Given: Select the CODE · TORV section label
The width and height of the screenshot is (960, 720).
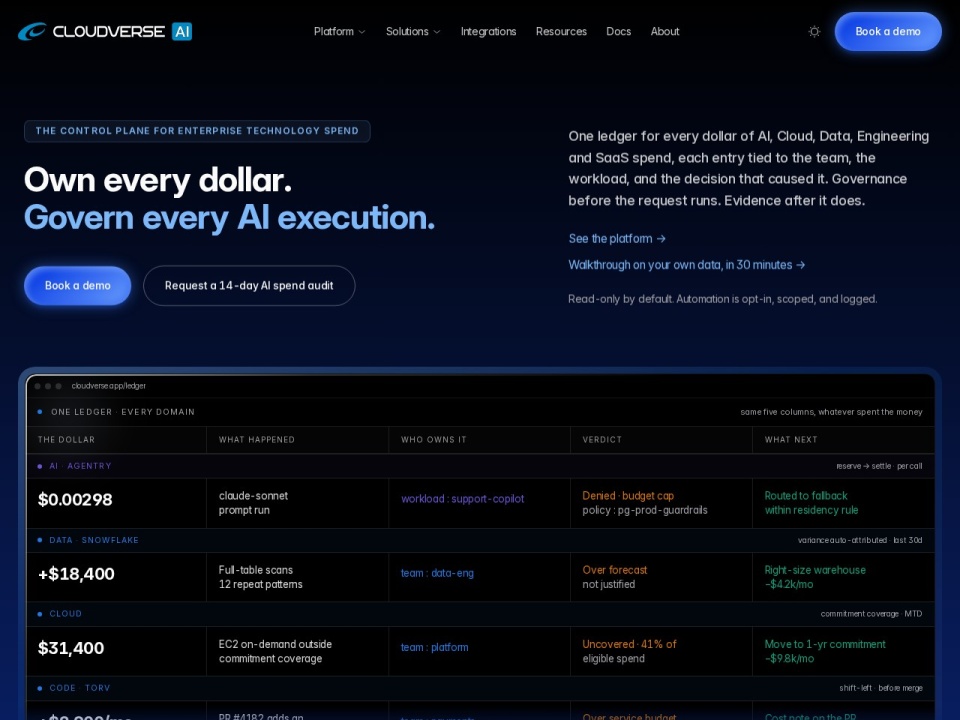Looking at the screenshot, I should [x=80, y=688].
